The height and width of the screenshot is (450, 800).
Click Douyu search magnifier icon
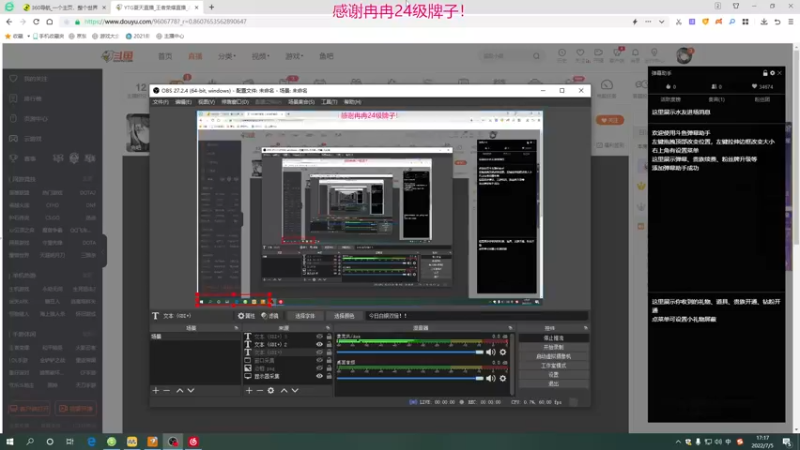(536, 56)
